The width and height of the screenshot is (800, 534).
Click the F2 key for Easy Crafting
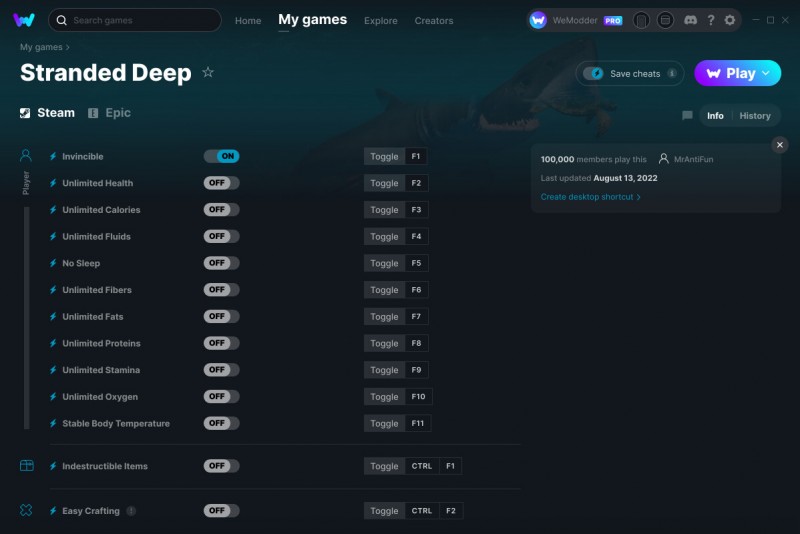click(451, 511)
